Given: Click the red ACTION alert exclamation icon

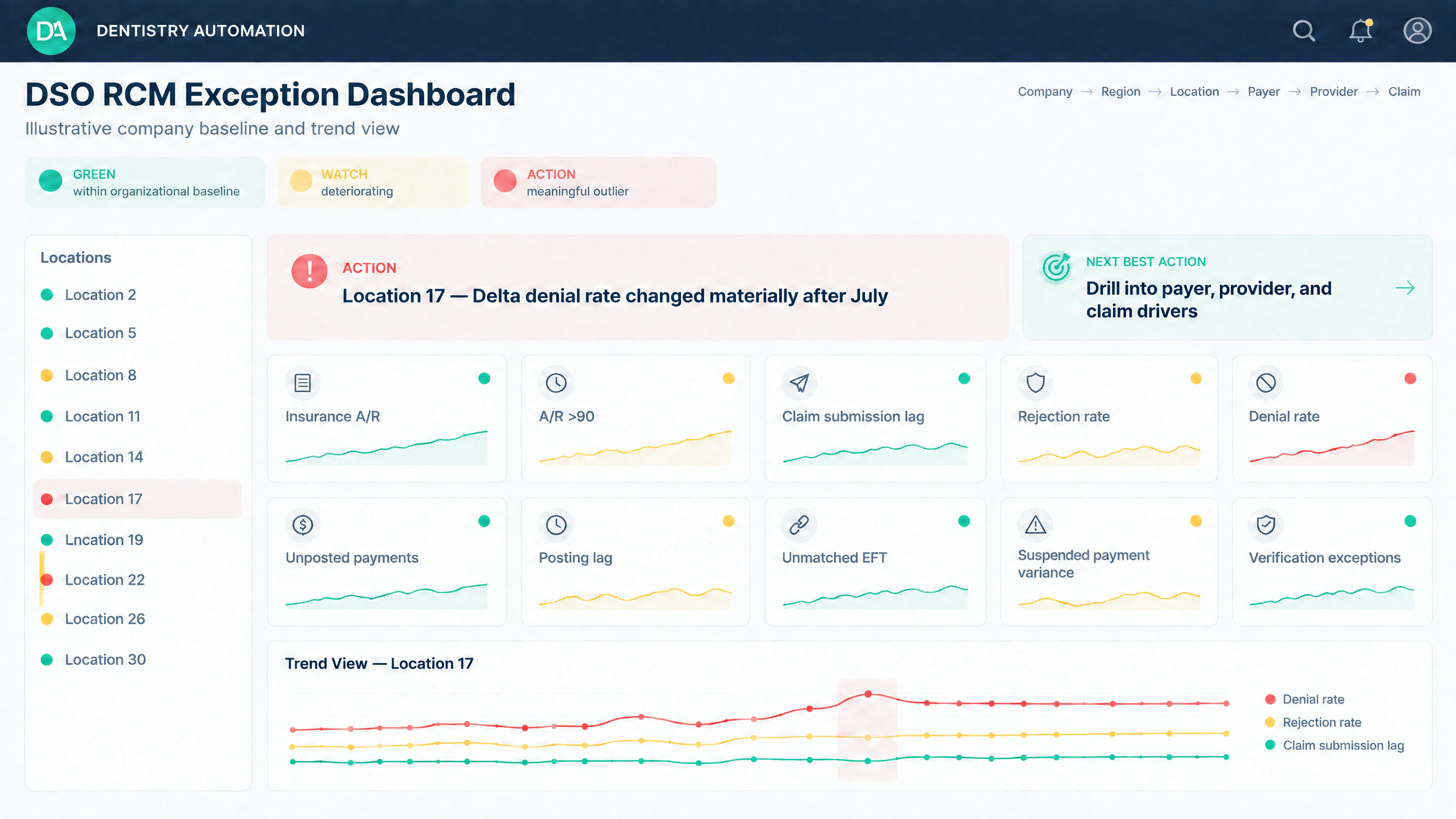Looking at the screenshot, I should click(x=309, y=271).
